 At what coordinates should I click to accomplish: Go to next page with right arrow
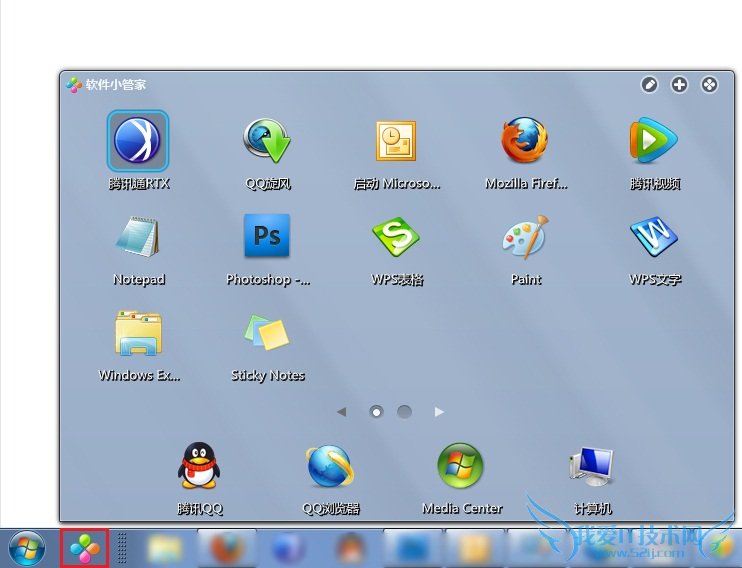point(439,412)
